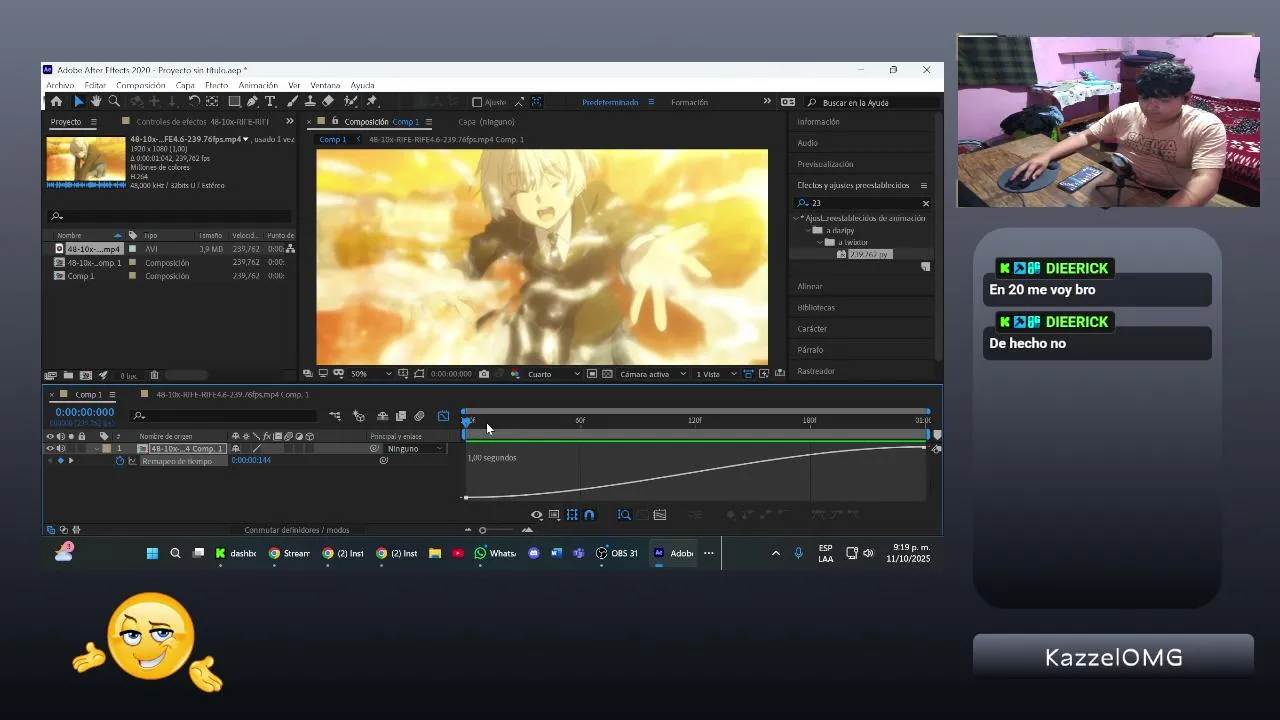Collapse the Ajust. preestablecidos de animación tree
Image resolution: width=1280 pixels, height=720 pixels.
click(x=797, y=218)
